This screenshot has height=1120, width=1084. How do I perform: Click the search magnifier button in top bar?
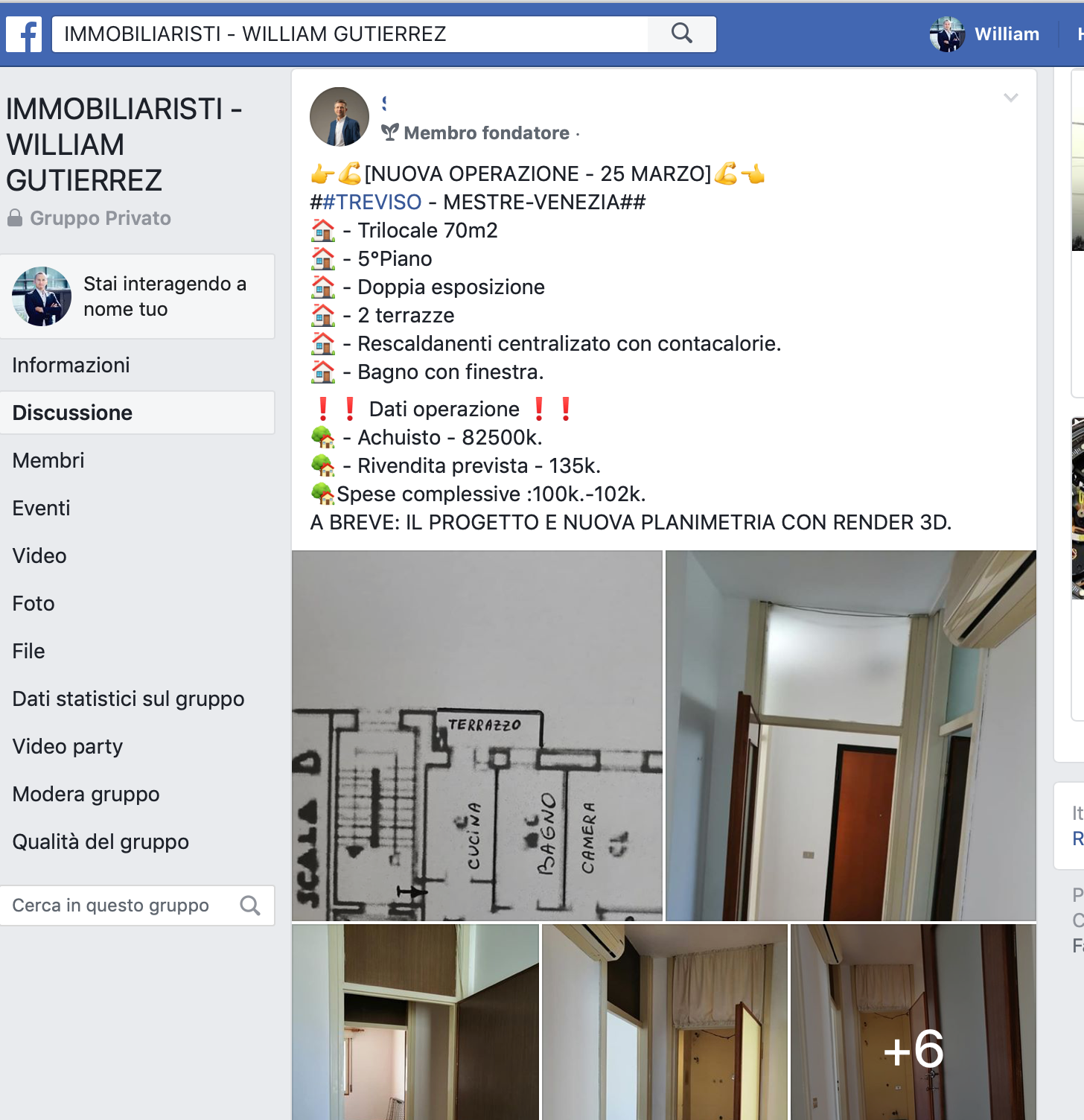click(682, 34)
